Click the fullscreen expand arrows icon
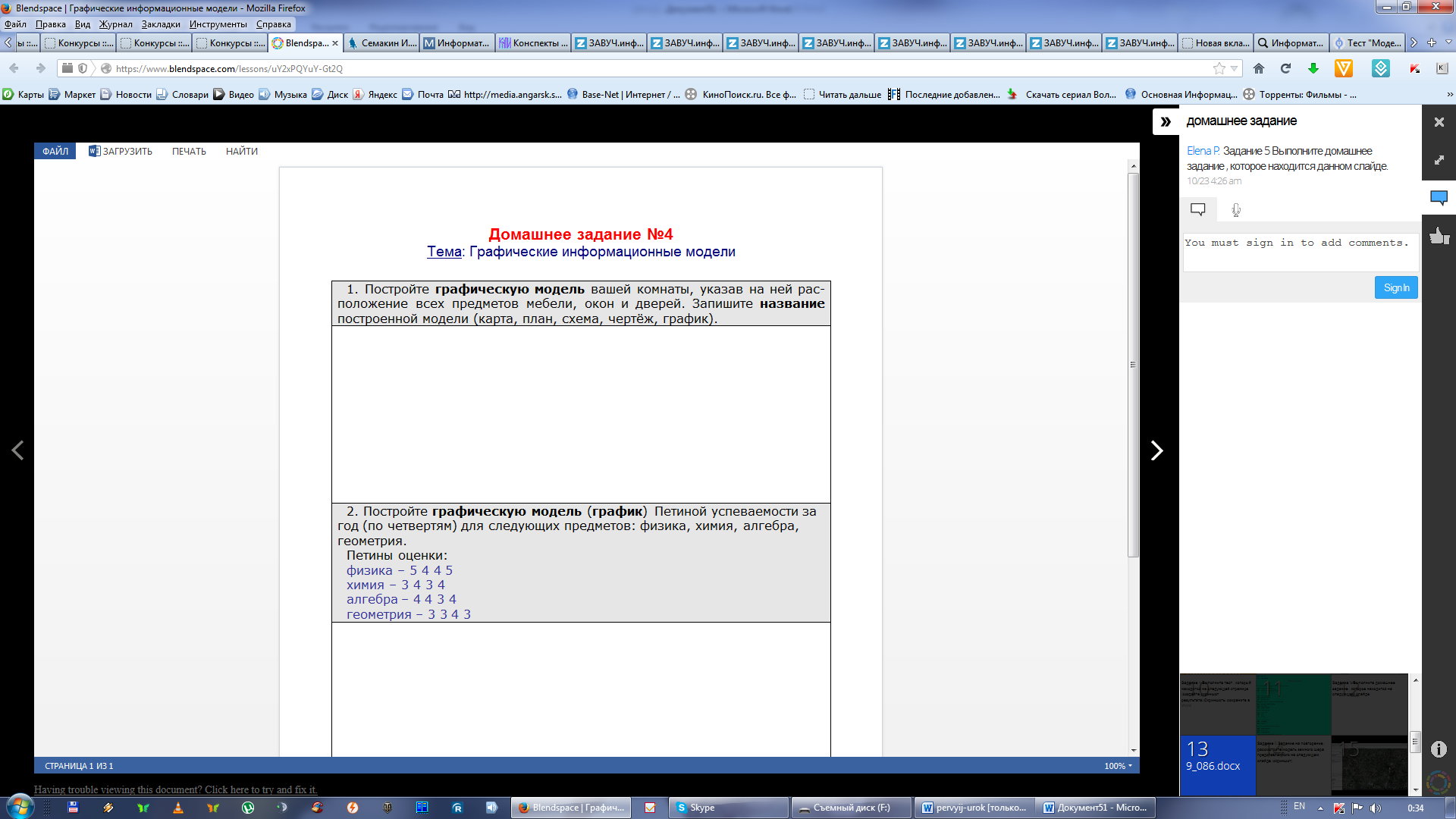 tap(1439, 161)
